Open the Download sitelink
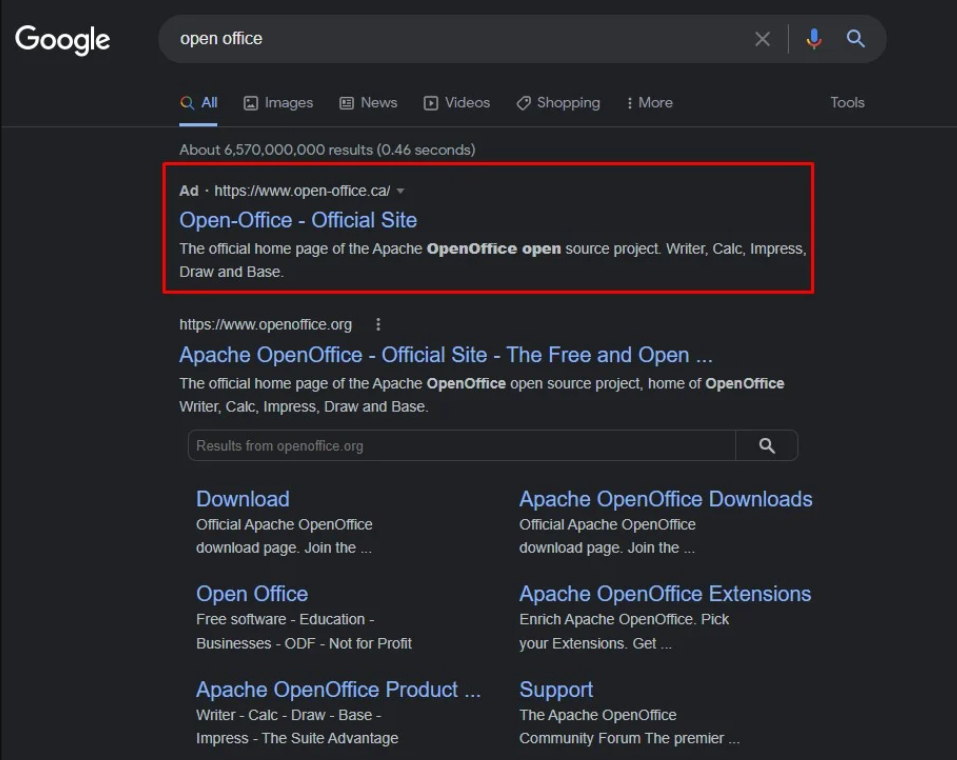Viewport: 957px width, 760px height. [x=242, y=499]
